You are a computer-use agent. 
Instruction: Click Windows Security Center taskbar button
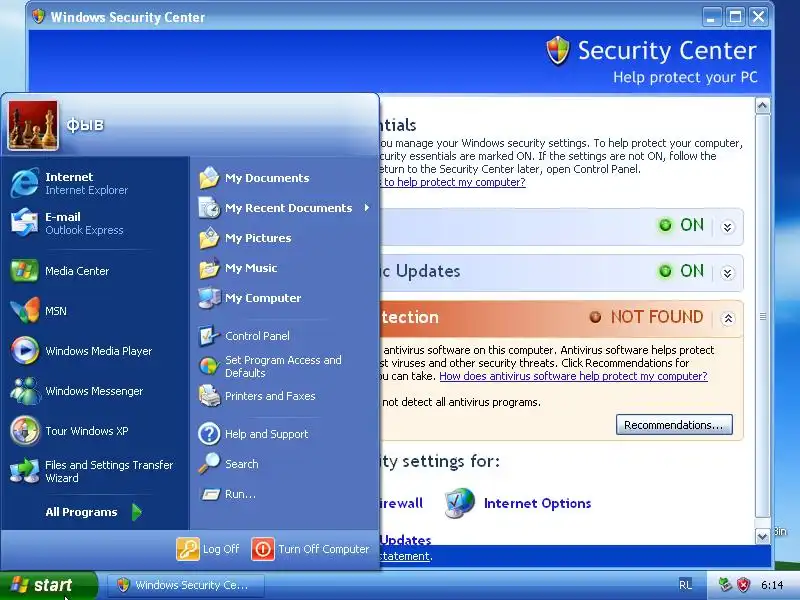[186, 585]
